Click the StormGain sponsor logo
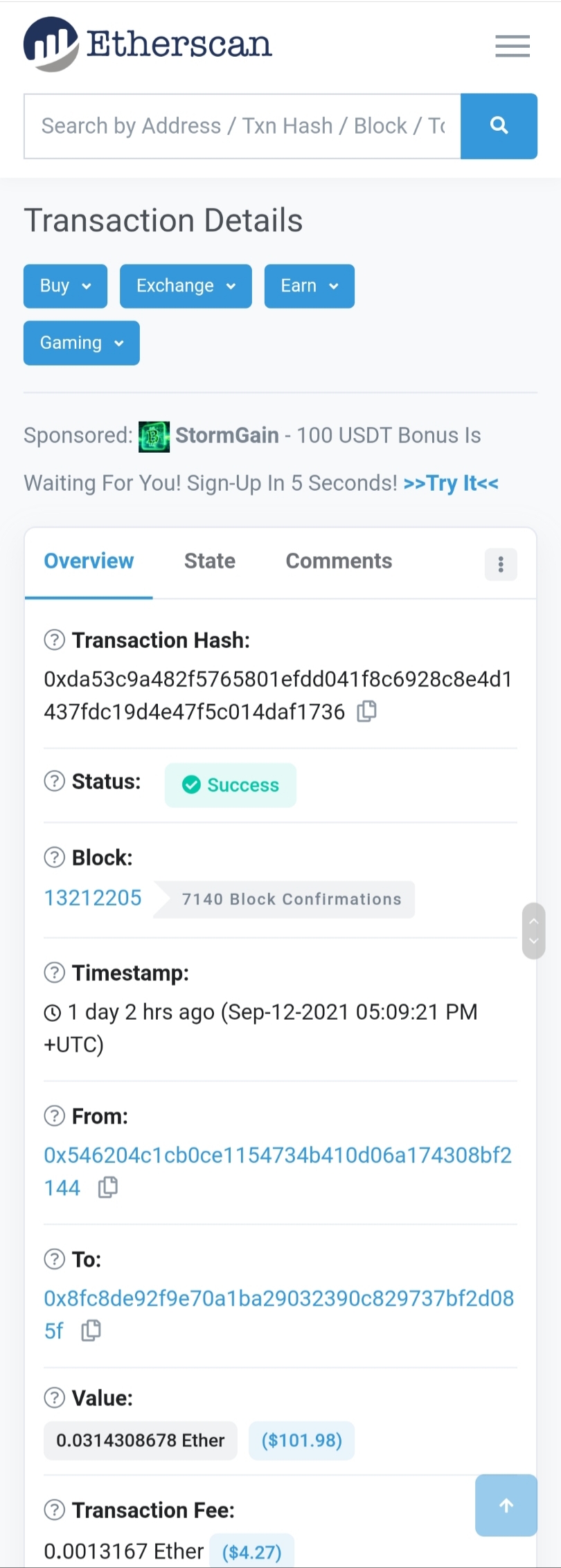 [x=154, y=436]
